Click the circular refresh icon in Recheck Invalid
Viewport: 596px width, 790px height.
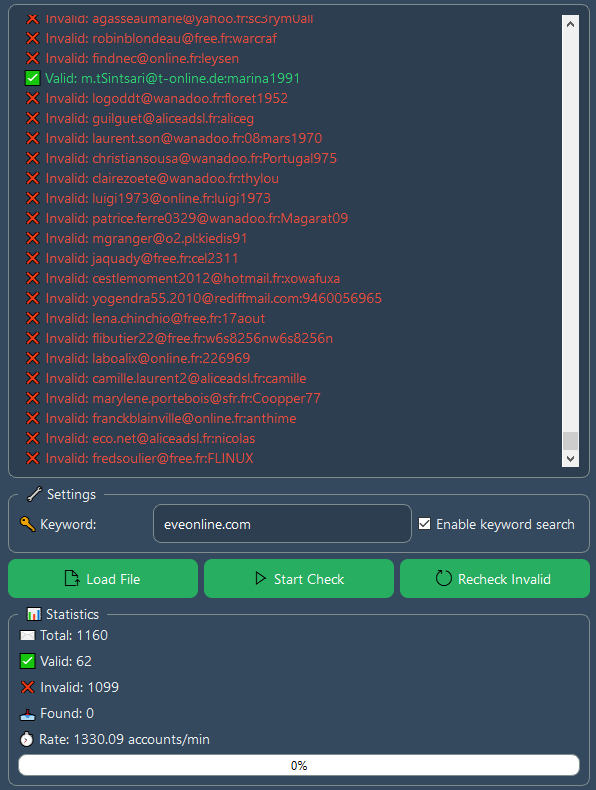pos(443,578)
